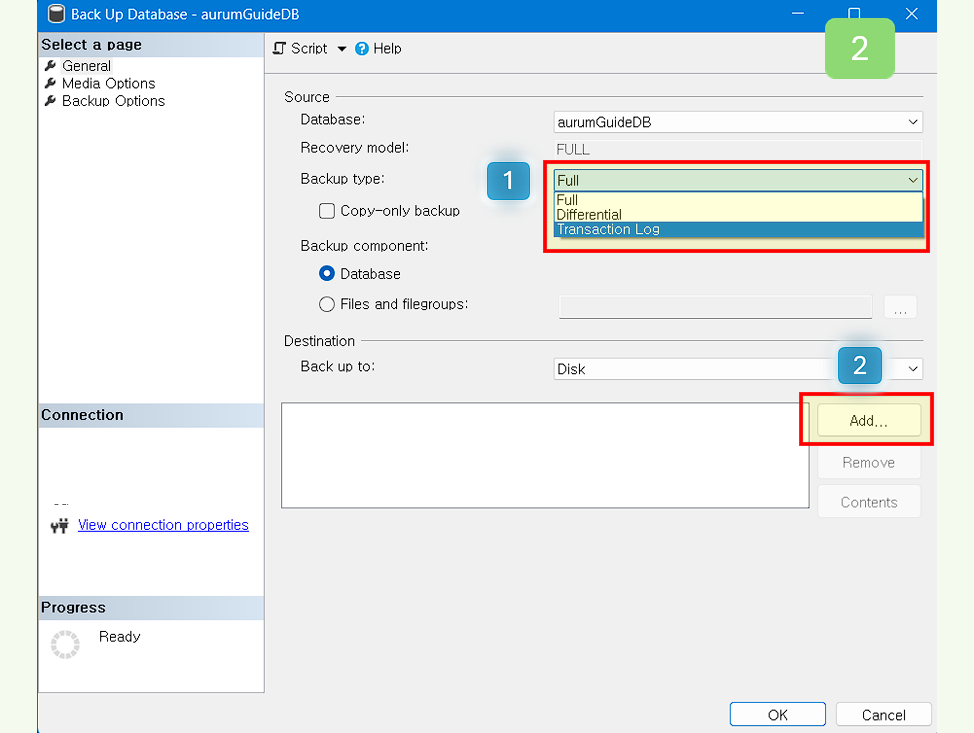This screenshot has width=974, height=733.
Task: Click the wrench icon beside General
Action: [x=50, y=65]
